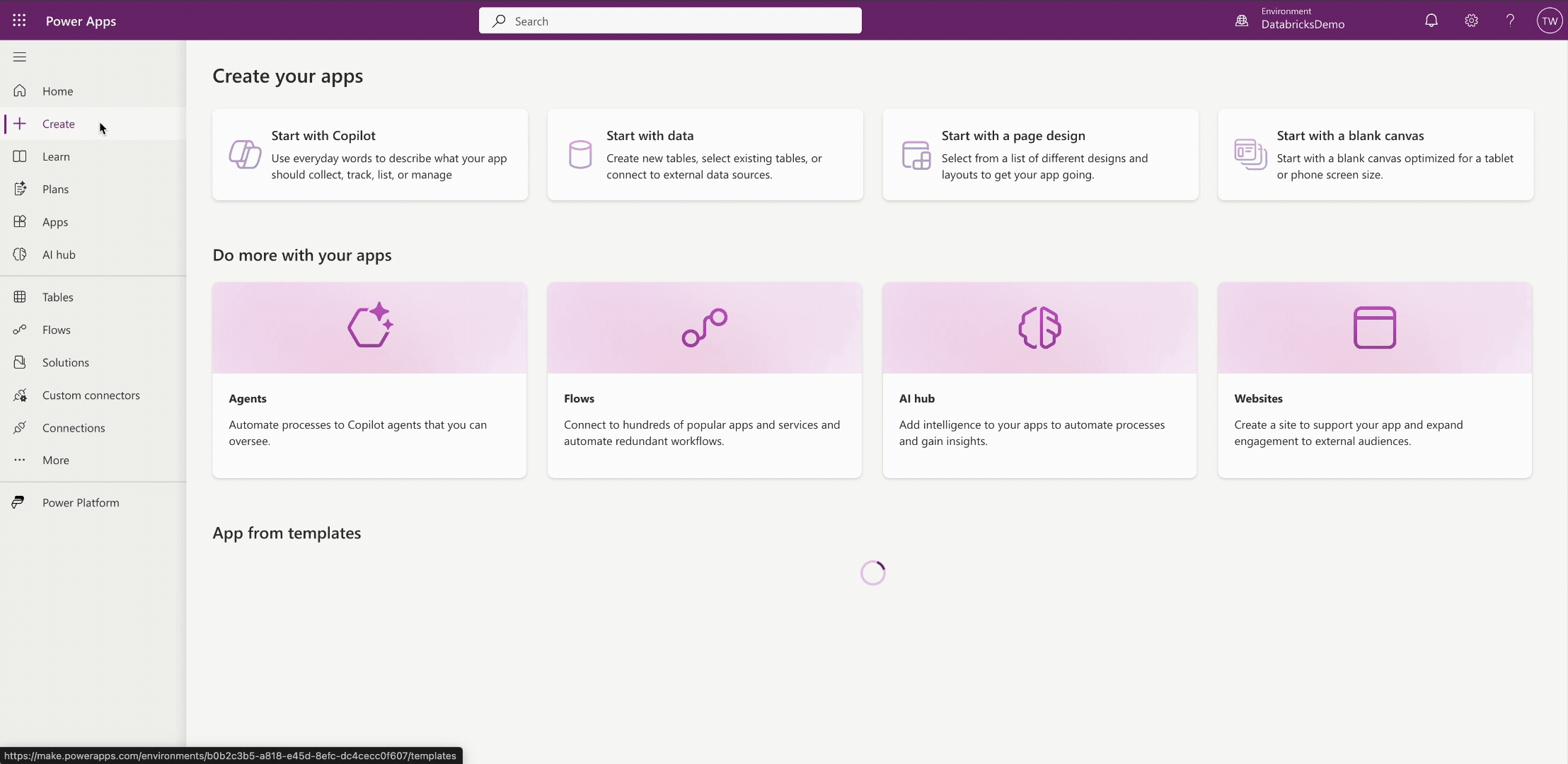Select the Start with data card

coord(705,155)
